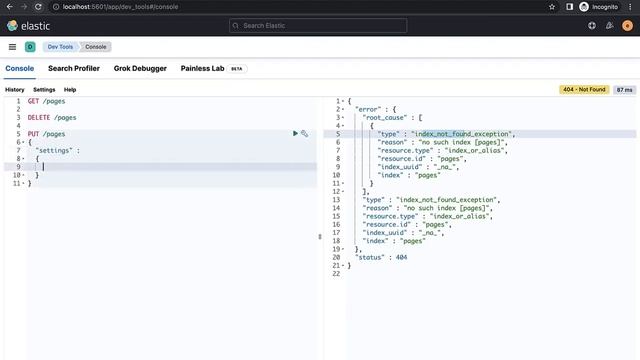Click "status" : 404 in output
This screenshot has width=640, height=360.
[x=381, y=258]
